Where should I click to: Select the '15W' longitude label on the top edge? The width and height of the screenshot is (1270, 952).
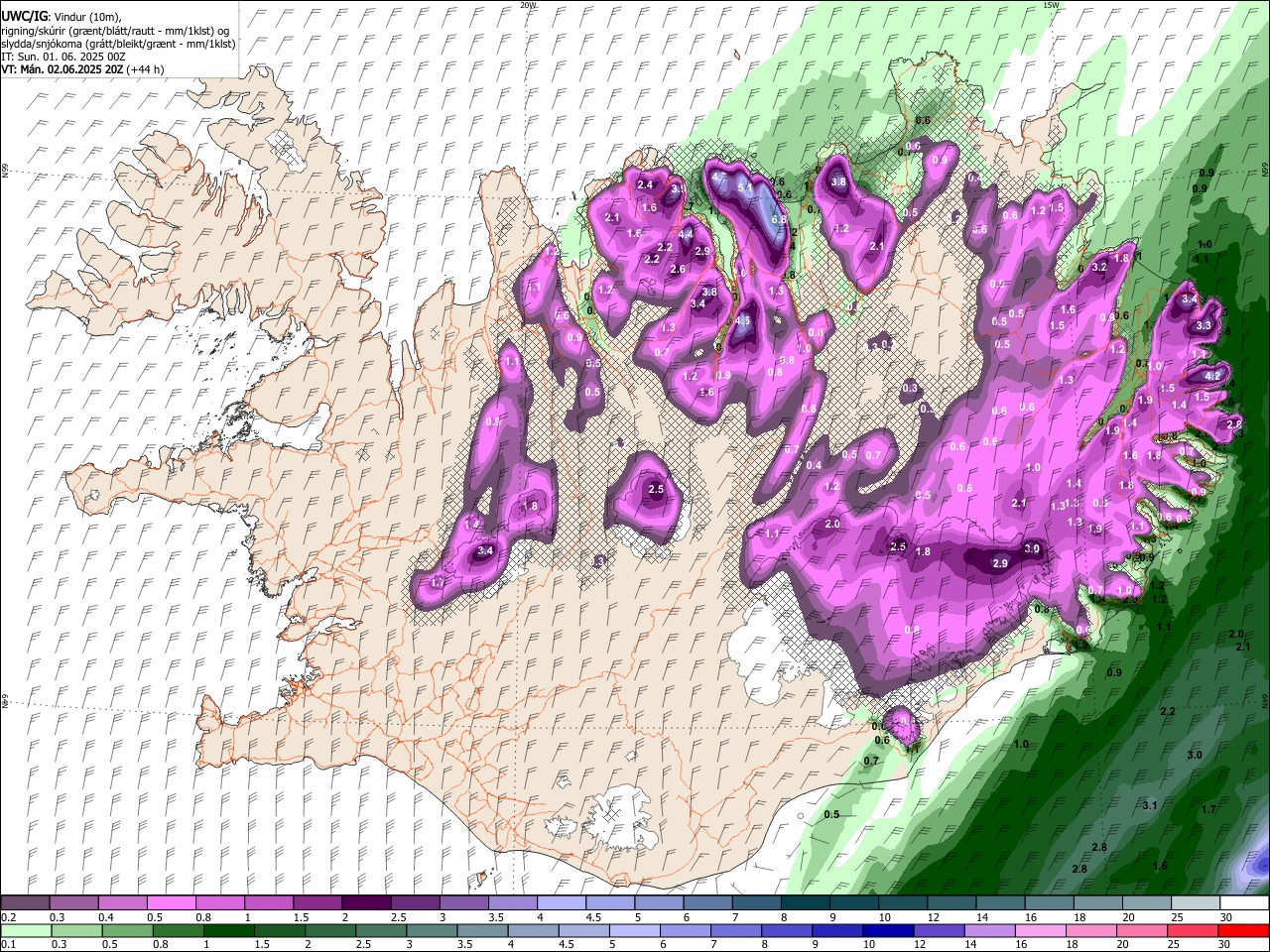[1051, 5]
